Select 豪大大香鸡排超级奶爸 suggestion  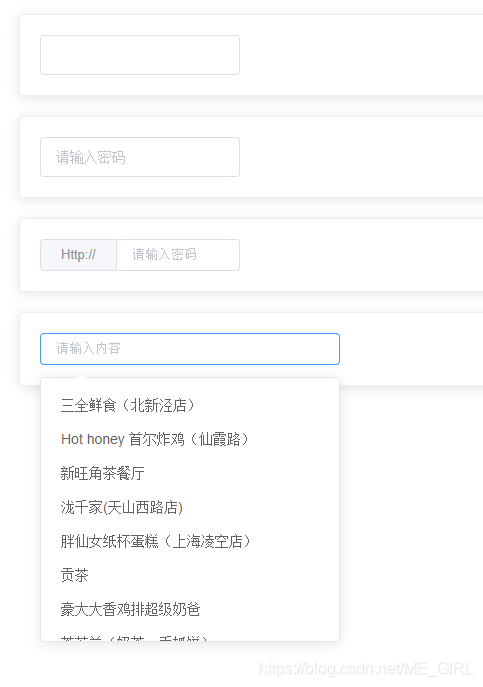pos(190,609)
